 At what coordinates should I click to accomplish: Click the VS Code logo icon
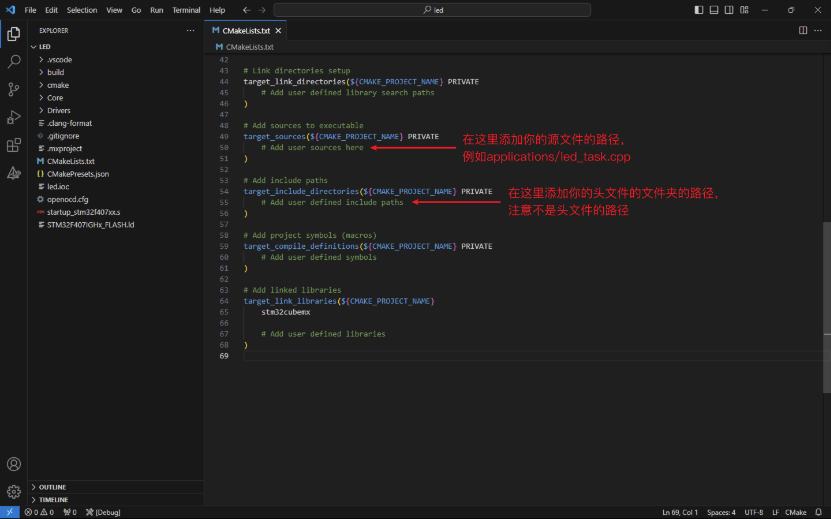click(10, 10)
